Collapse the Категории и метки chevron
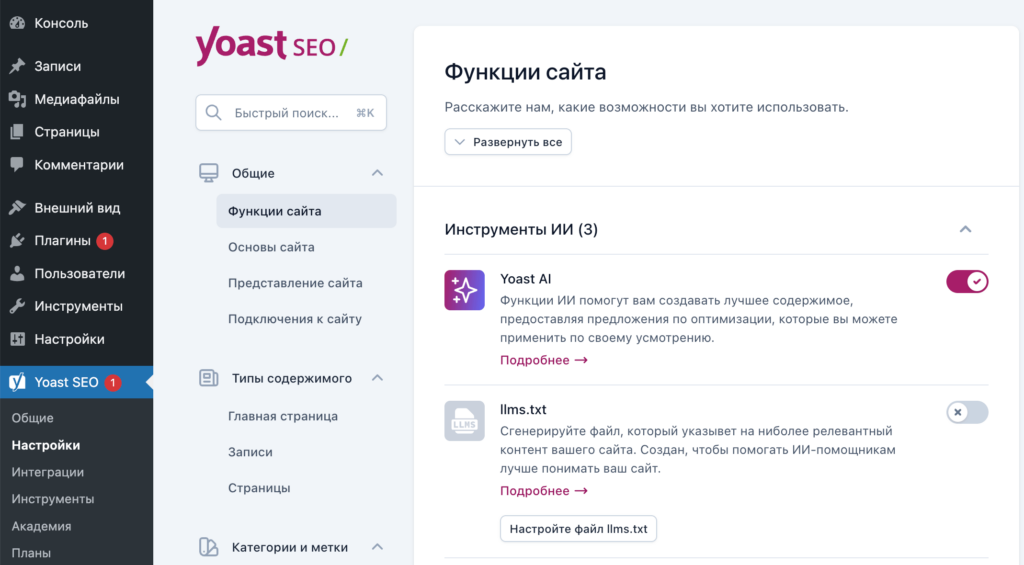This screenshot has height=565, width=1024. pyautogui.click(x=377, y=547)
